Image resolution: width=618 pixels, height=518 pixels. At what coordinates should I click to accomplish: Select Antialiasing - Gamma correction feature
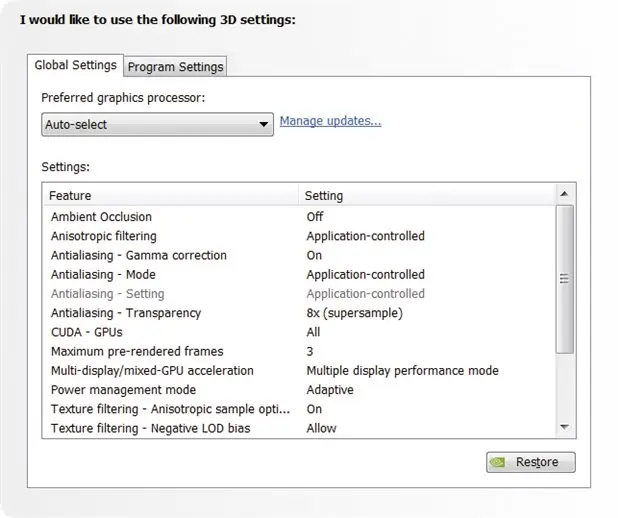pos(139,255)
